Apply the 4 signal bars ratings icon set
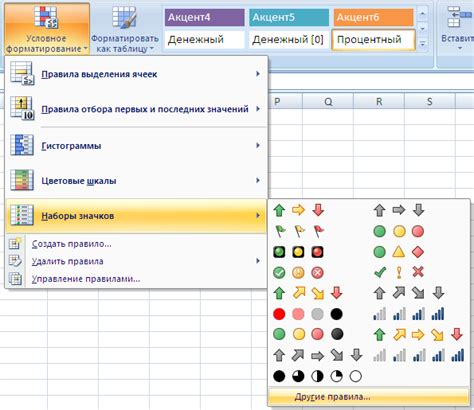Screen dimensions: 474x410 pos(409,314)
